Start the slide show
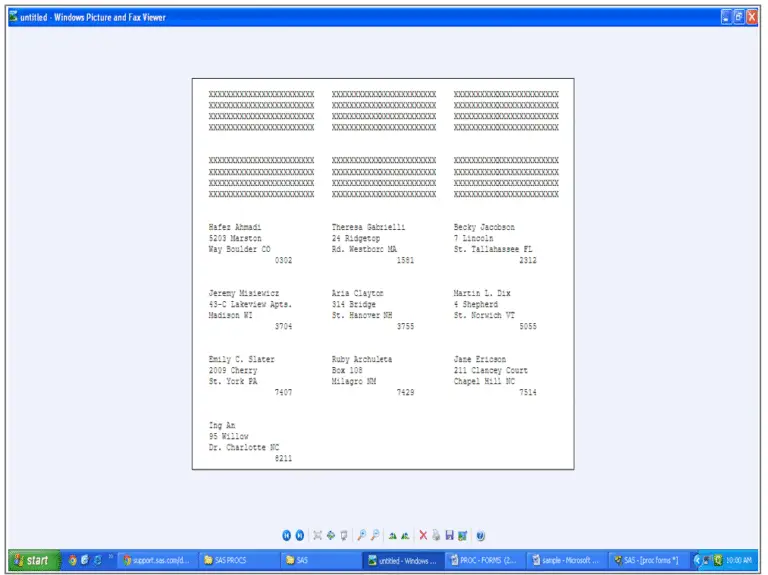 [x=344, y=536]
